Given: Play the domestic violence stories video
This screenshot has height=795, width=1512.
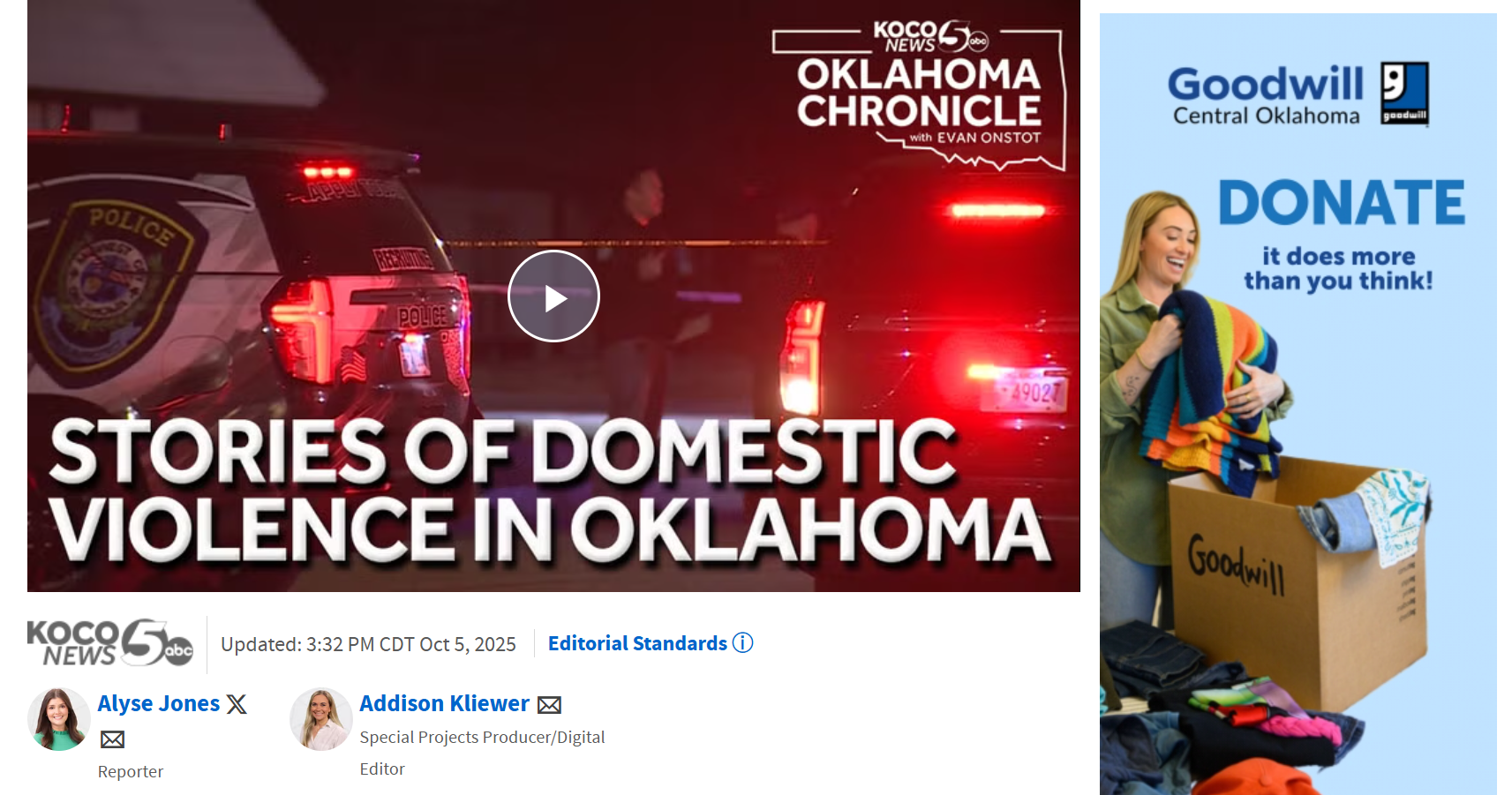Looking at the screenshot, I should coord(553,296).
